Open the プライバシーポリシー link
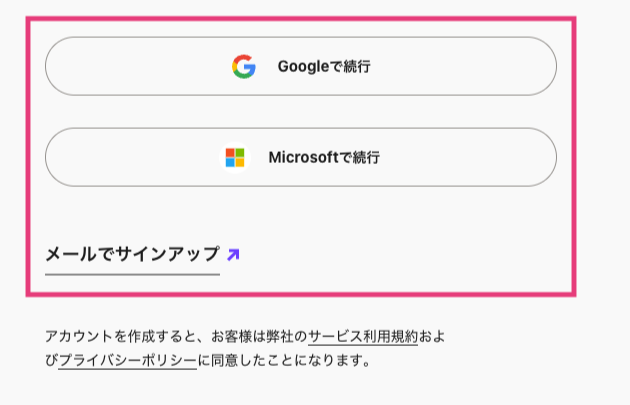Viewport: 630px width, 405px height. tap(128, 360)
